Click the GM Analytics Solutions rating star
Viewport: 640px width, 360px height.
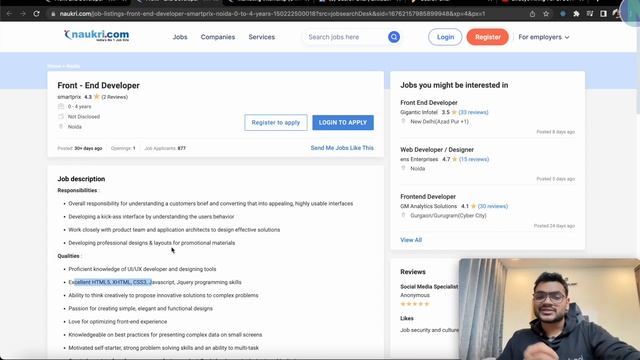[473, 206]
